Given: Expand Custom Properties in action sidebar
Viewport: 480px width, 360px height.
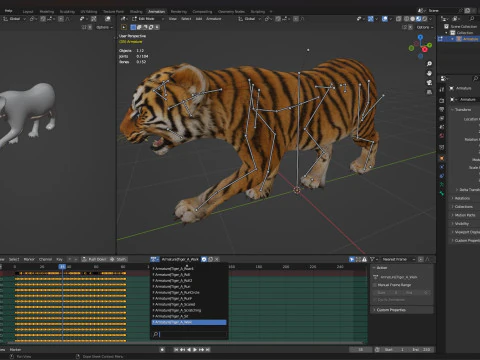Looking at the screenshot, I should (x=402, y=310).
